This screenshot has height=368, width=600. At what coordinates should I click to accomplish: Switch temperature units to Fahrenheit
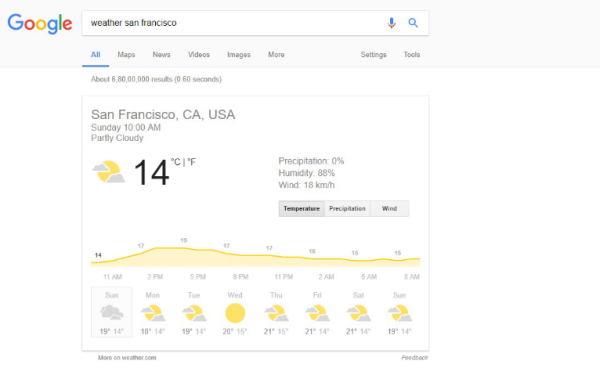click(191, 162)
